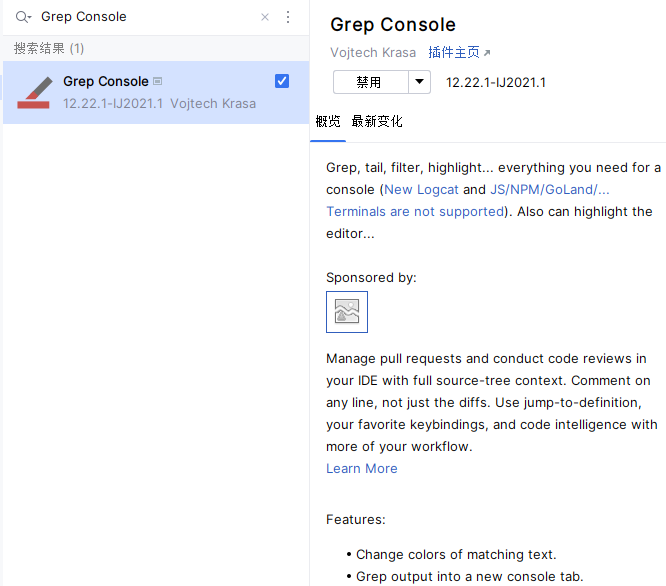
Task: Click the small tag icon beside Grep Console
Action: [x=158, y=81]
